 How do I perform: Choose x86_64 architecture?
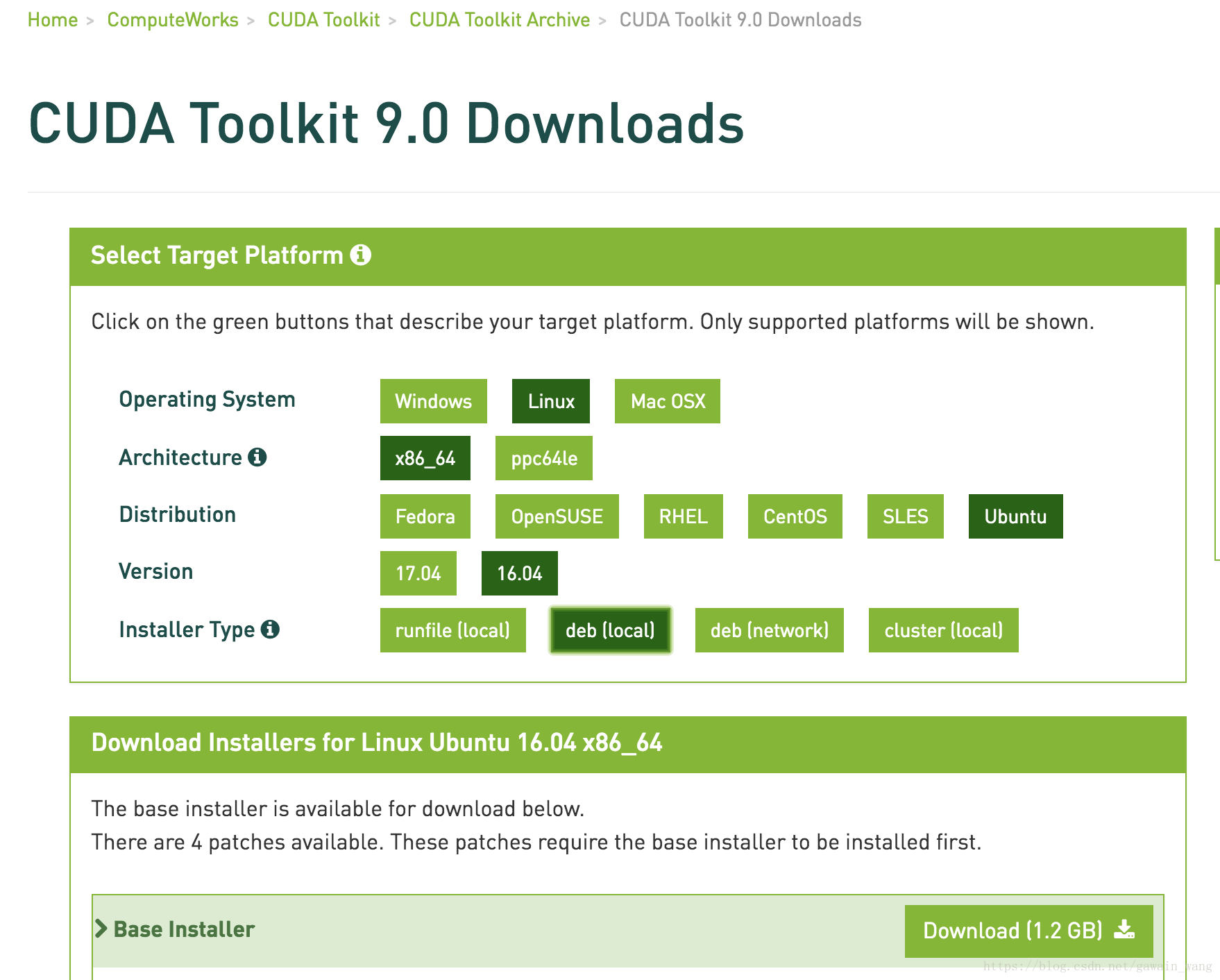click(425, 458)
